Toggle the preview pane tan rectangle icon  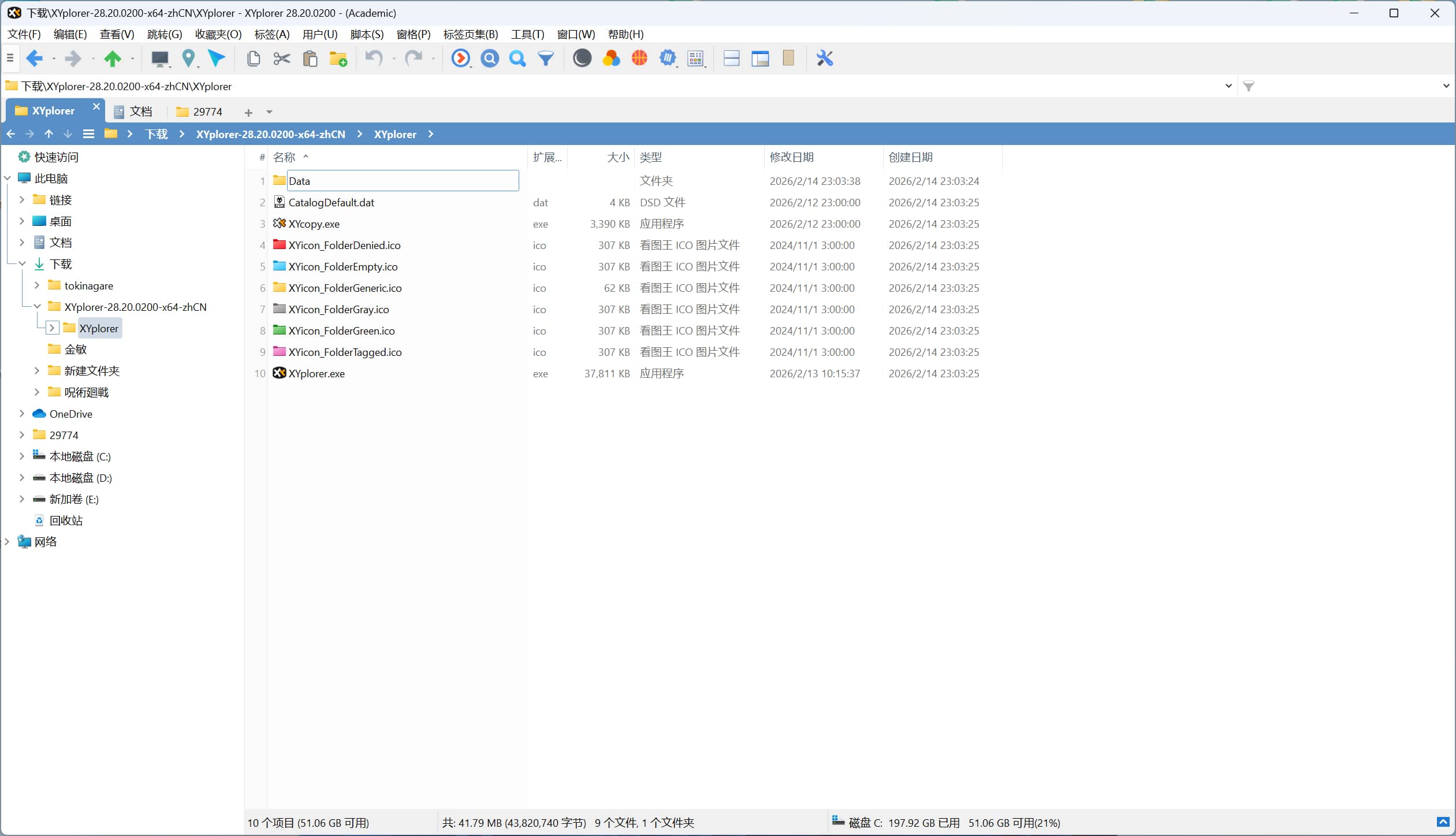pos(788,58)
